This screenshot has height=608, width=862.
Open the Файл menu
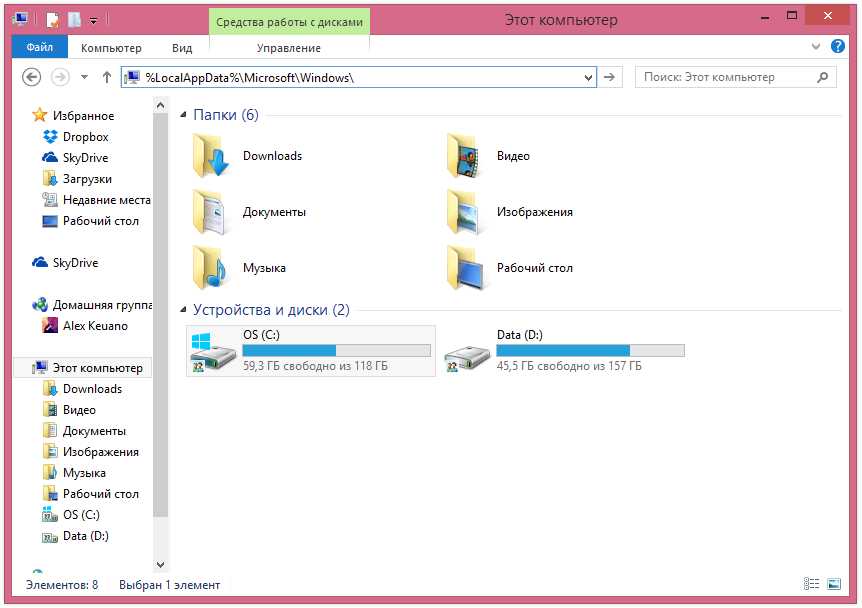pyautogui.click(x=40, y=47)
